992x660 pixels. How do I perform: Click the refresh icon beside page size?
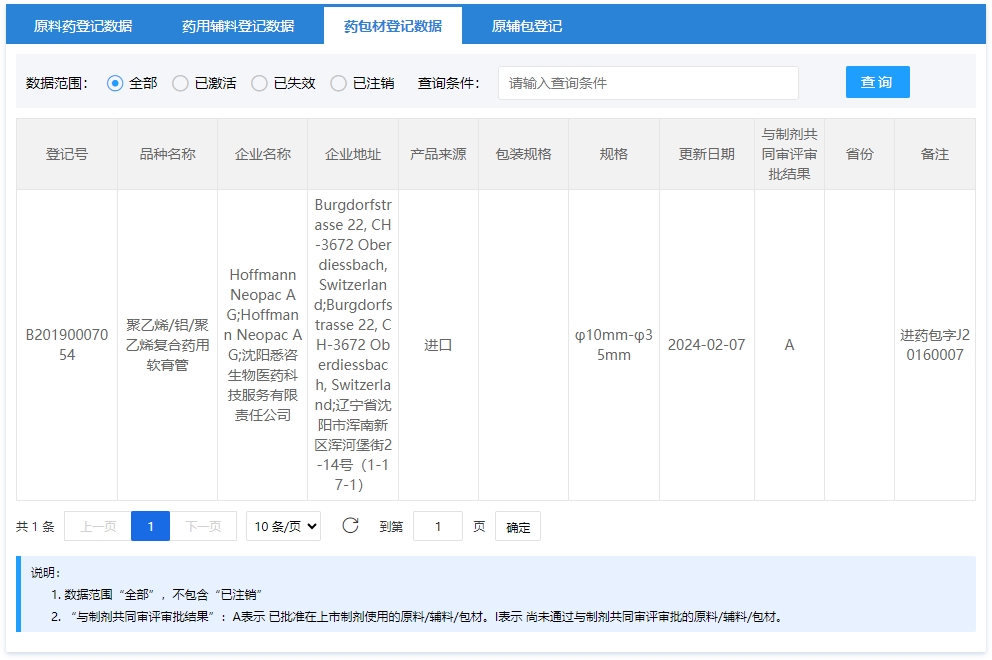coord(350,526)
